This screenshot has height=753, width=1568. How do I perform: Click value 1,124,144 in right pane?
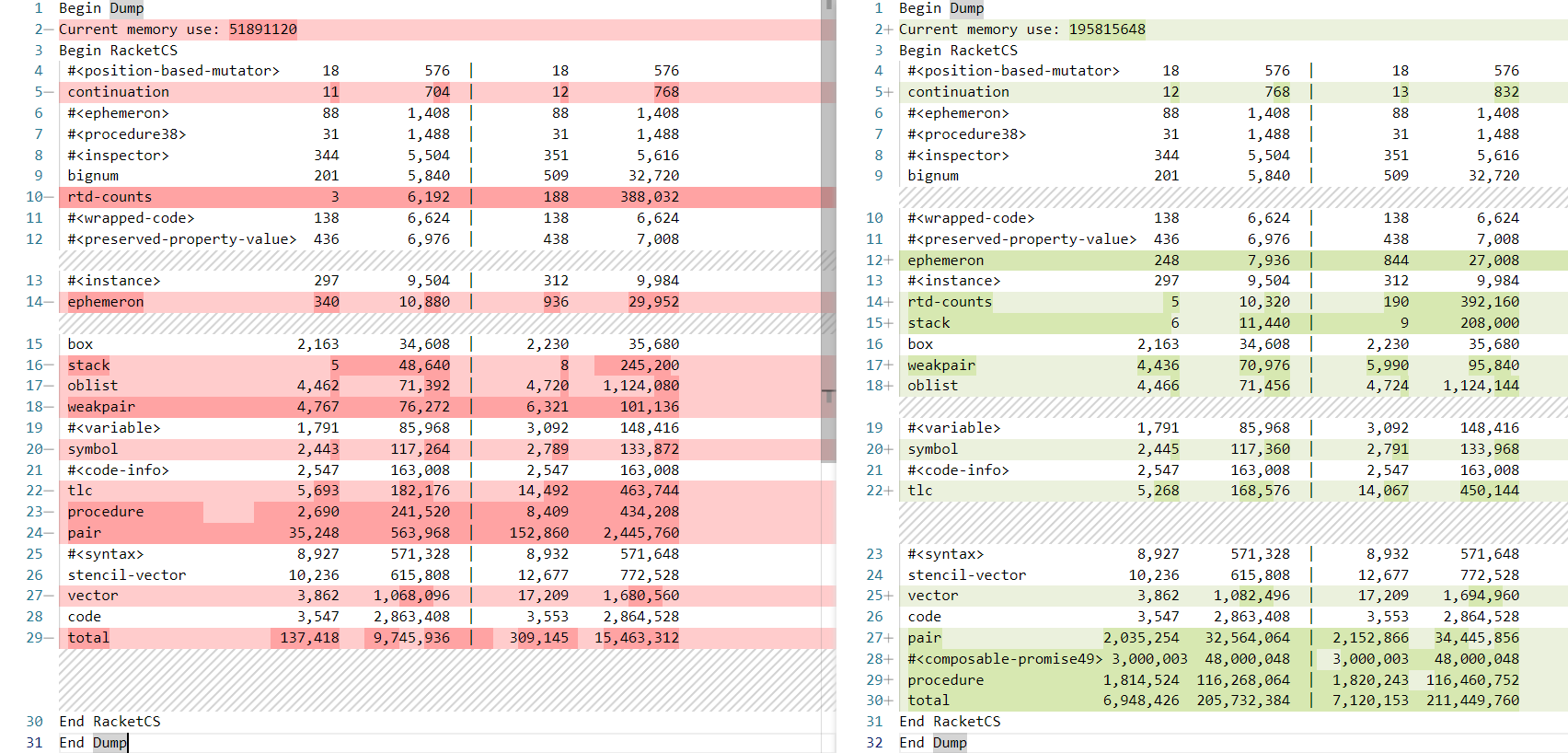tap(1482, 386)
